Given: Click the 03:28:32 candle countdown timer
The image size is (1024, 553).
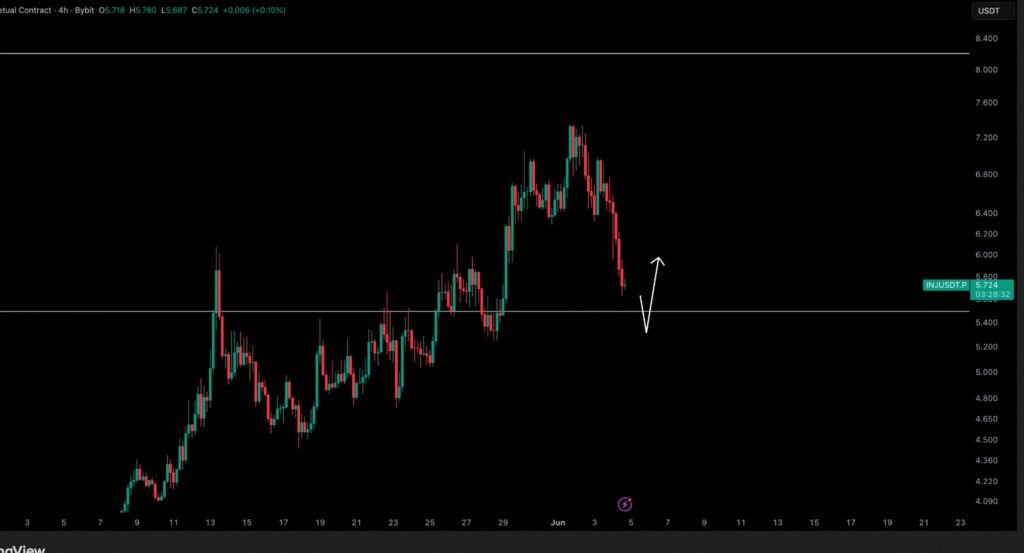Looking at the screenshot, I should point(993,294).
